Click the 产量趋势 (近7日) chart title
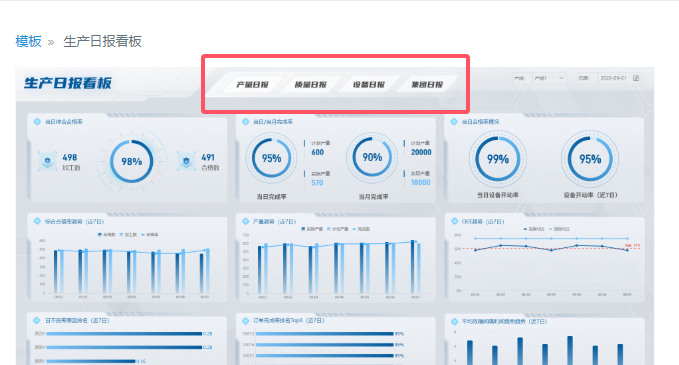 coord(275,222)
